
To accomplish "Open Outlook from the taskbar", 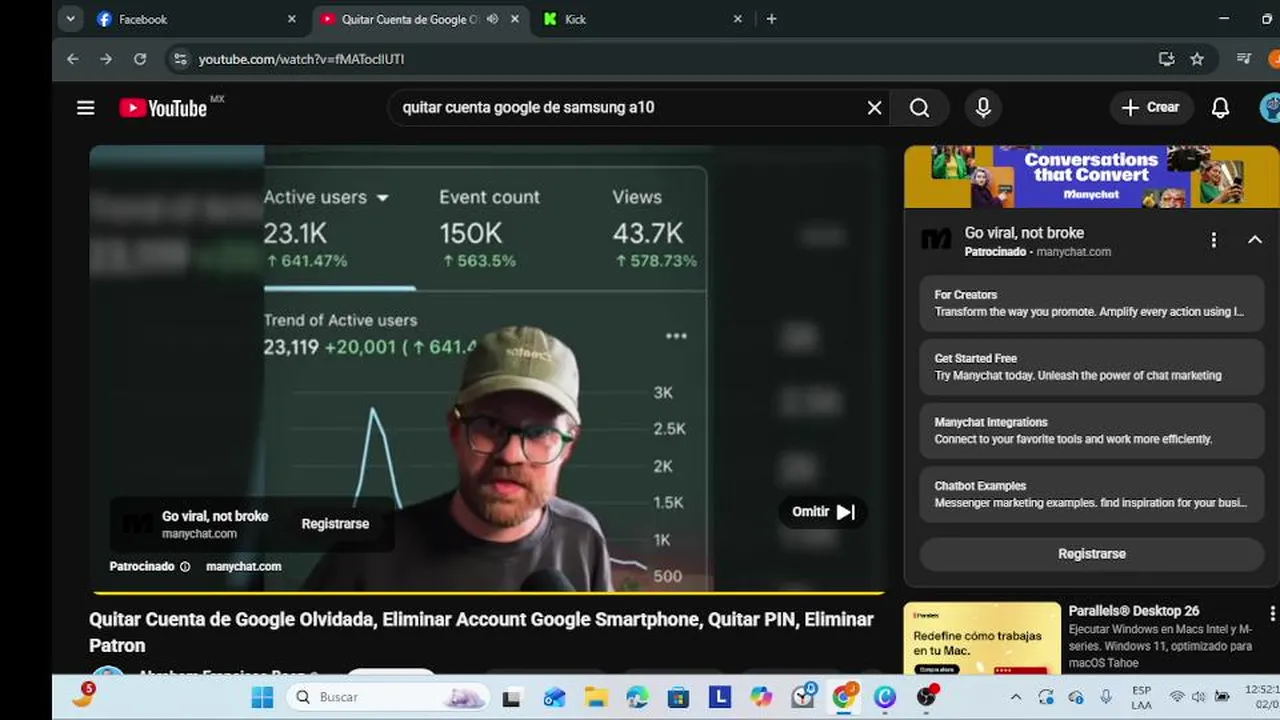I will click(x=554, y=697).
